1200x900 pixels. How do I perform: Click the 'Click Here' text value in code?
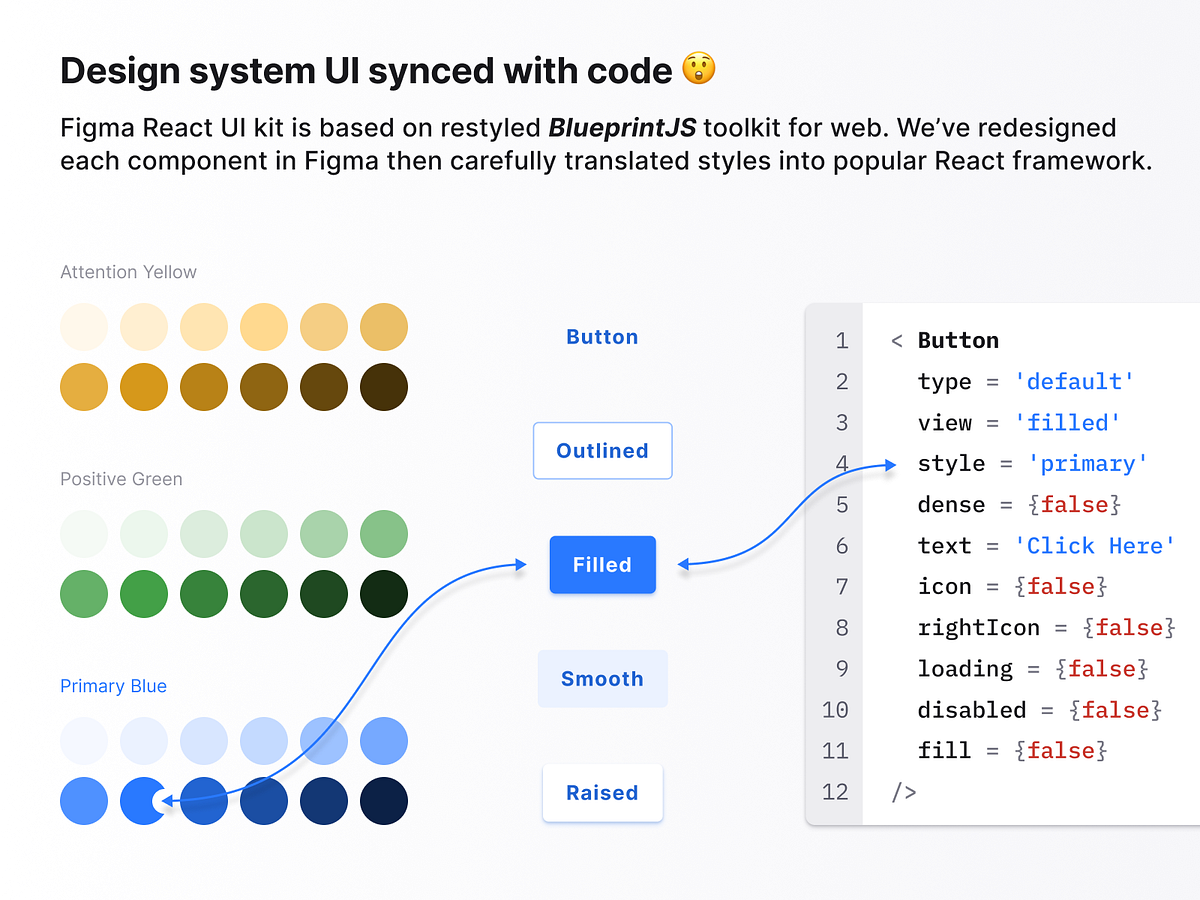(x=1095, y=545)
